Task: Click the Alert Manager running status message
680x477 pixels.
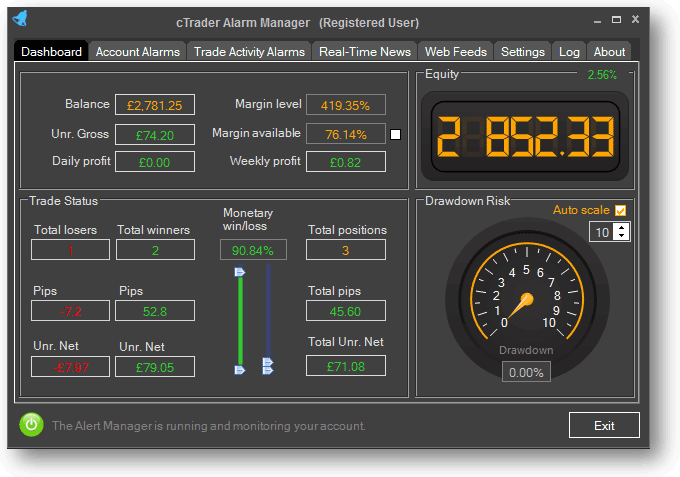Action: (x=209, y=426)
